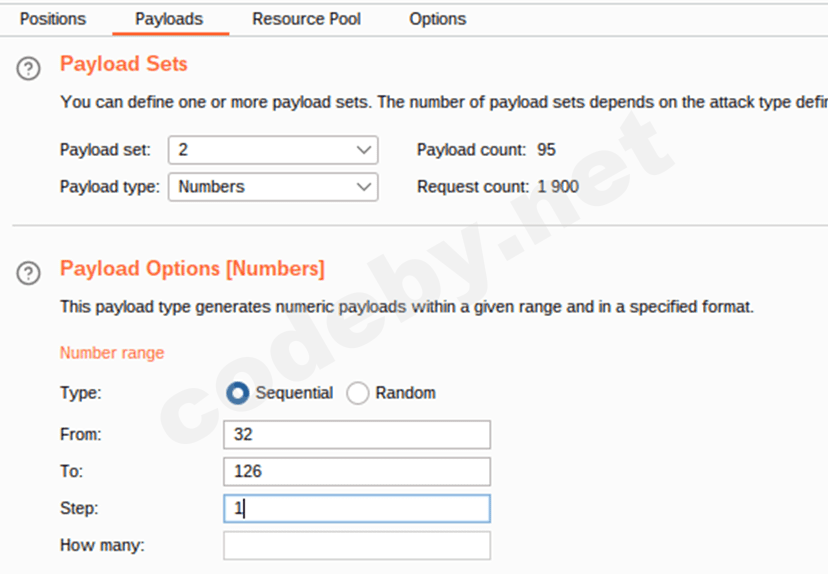Focus the Step input field
The height and width of the screenshot is (574, 828).
click(357, 509)
